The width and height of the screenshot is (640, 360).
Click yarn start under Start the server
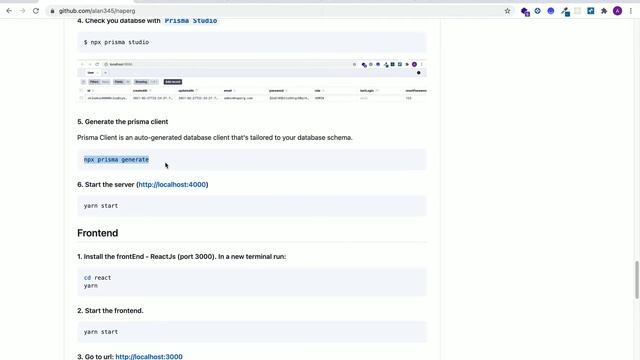click(x=101, y=206)
